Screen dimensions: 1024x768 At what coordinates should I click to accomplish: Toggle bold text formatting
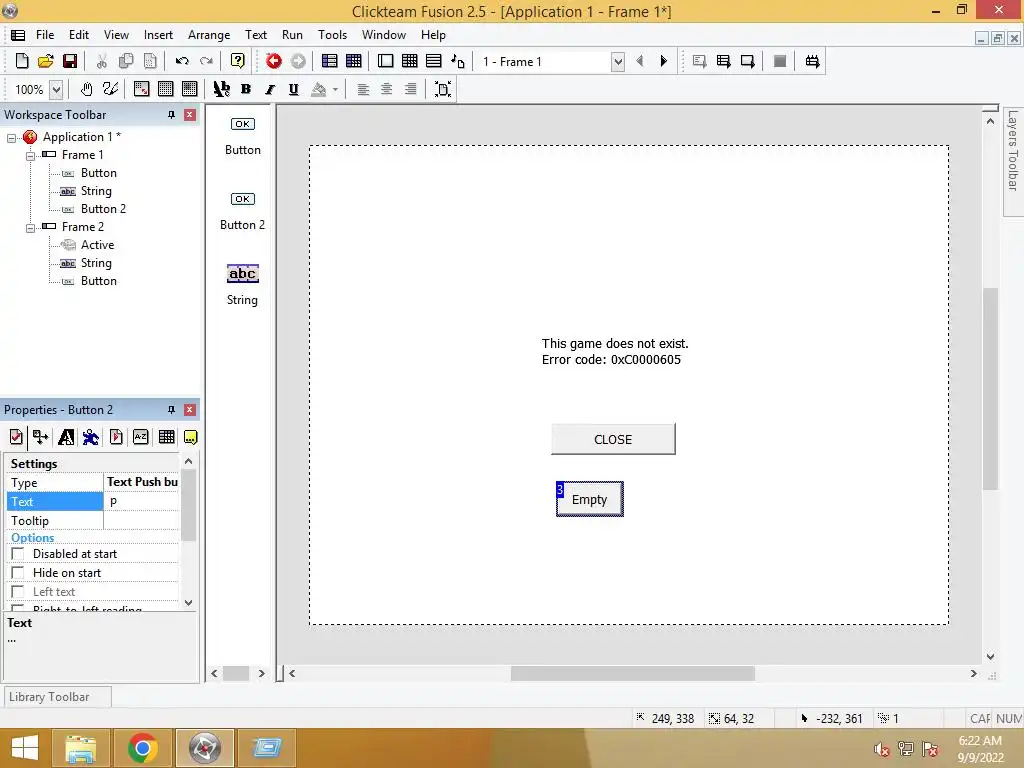point(246,89)
